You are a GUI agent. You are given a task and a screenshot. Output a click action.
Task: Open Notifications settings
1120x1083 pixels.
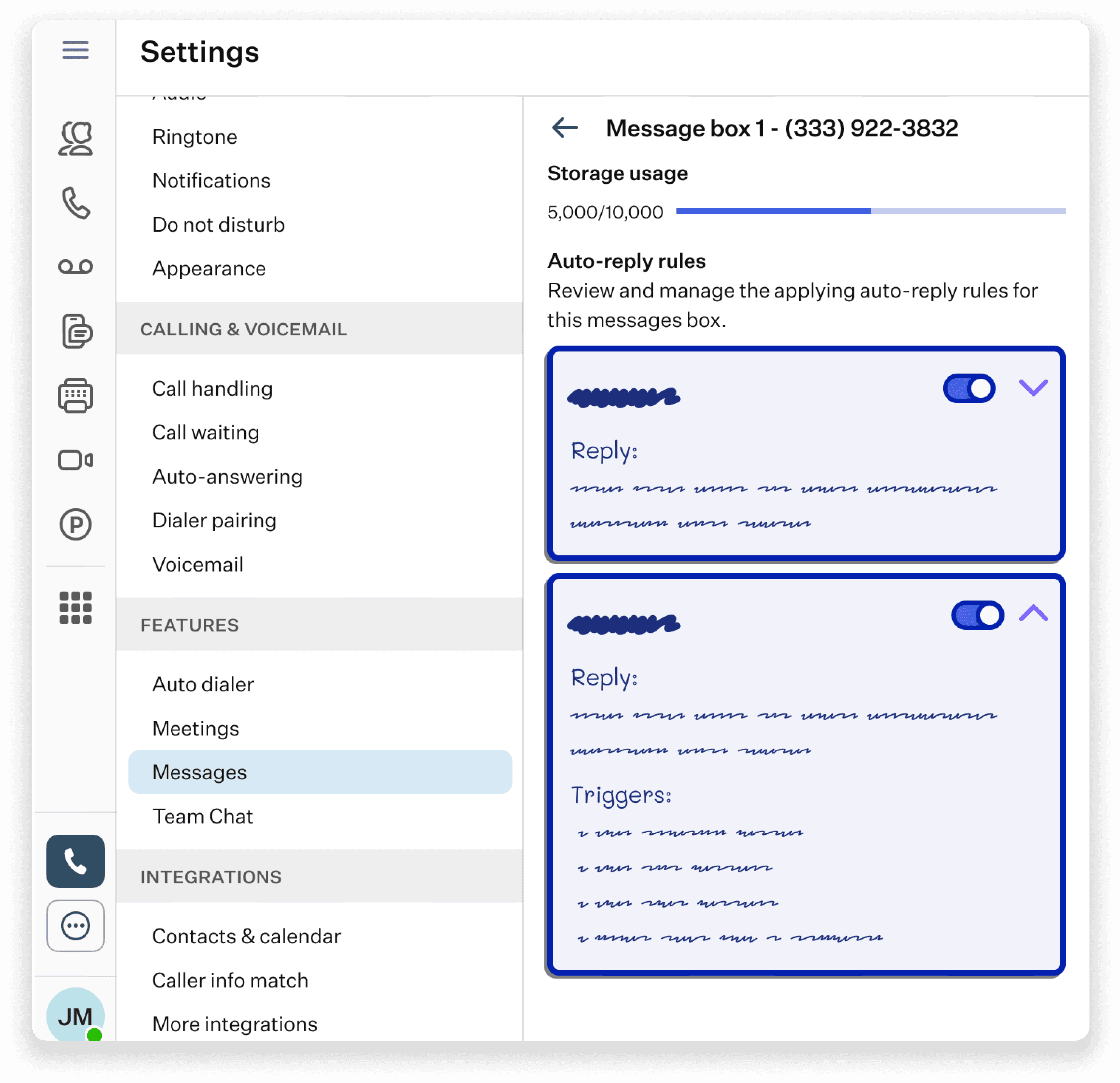click(211, 181)
